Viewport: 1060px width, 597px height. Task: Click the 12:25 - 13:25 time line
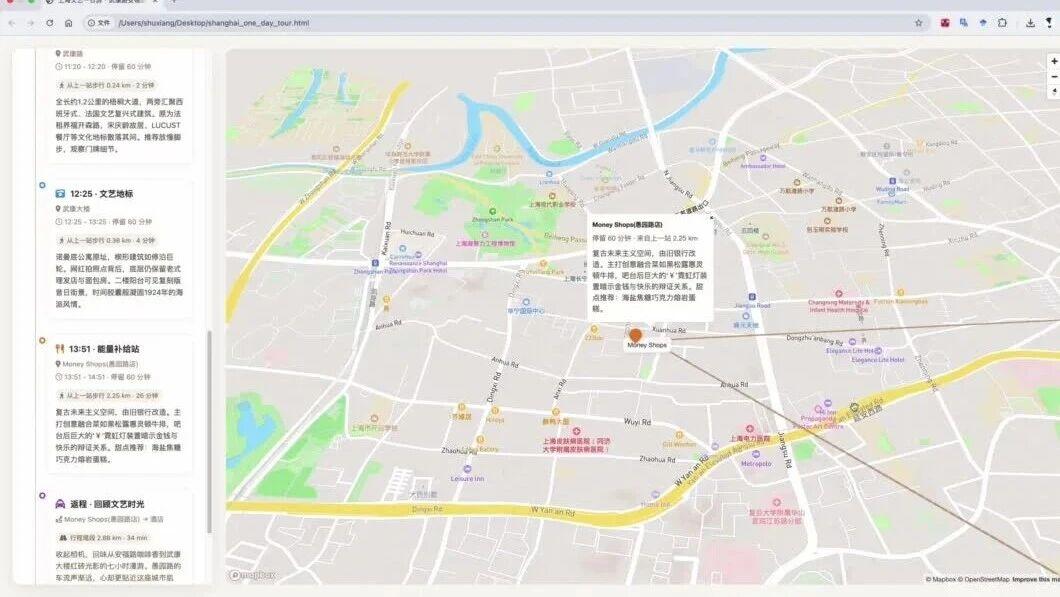(103, 222)
